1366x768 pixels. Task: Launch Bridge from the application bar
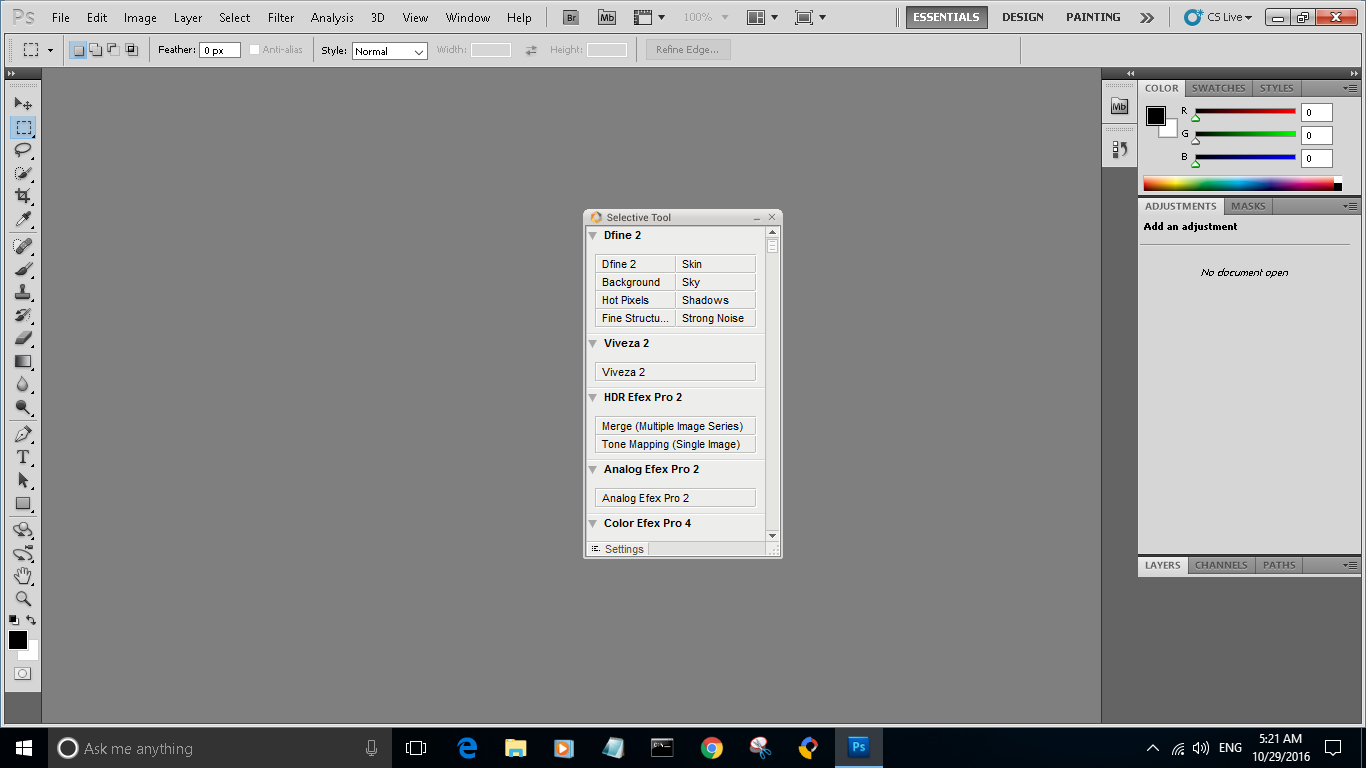click(570, 17)
